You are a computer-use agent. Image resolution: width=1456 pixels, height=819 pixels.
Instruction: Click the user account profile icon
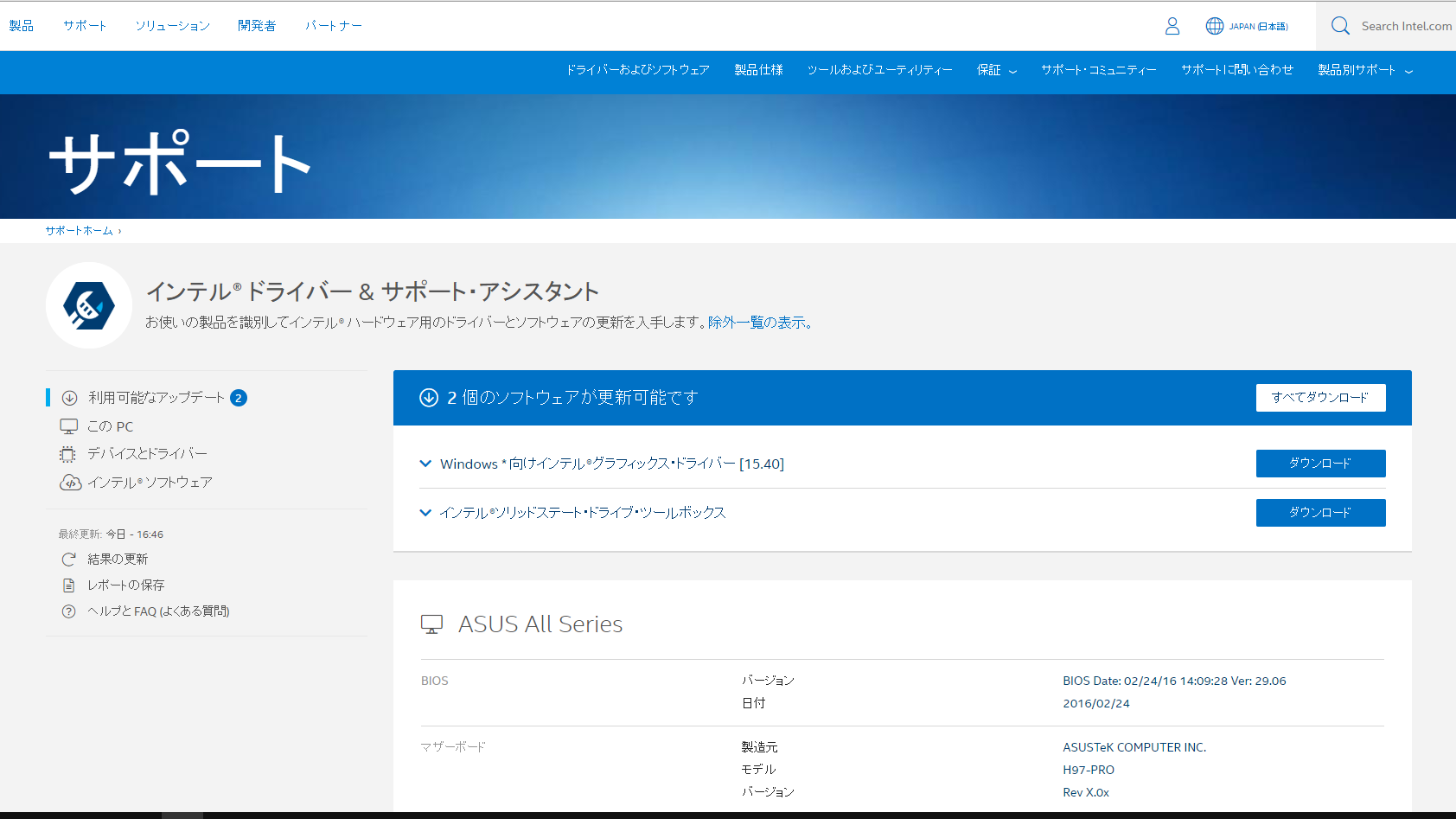(x=1172, y=26)
